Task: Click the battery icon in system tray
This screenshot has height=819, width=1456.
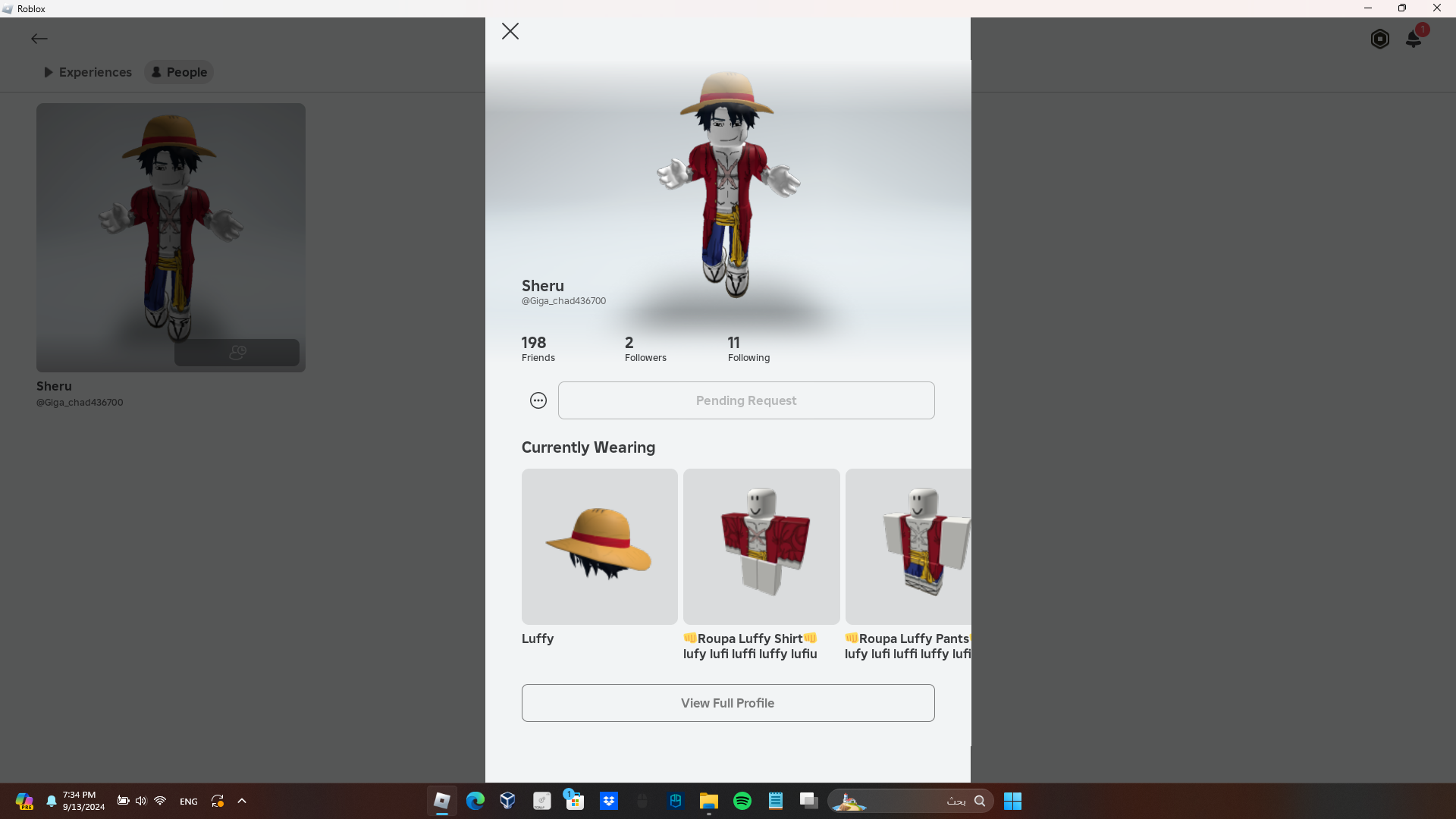Action: coord(123,801)
